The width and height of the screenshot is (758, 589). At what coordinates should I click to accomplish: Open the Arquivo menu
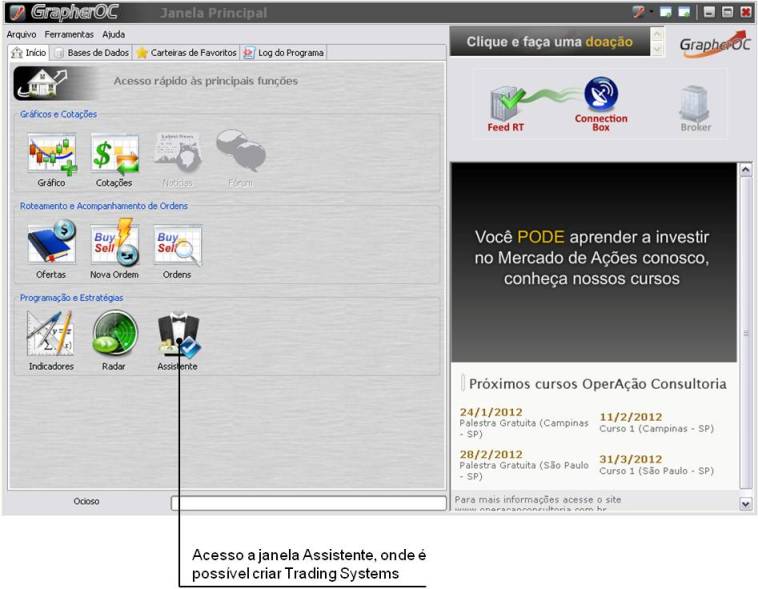pos(21,34)
